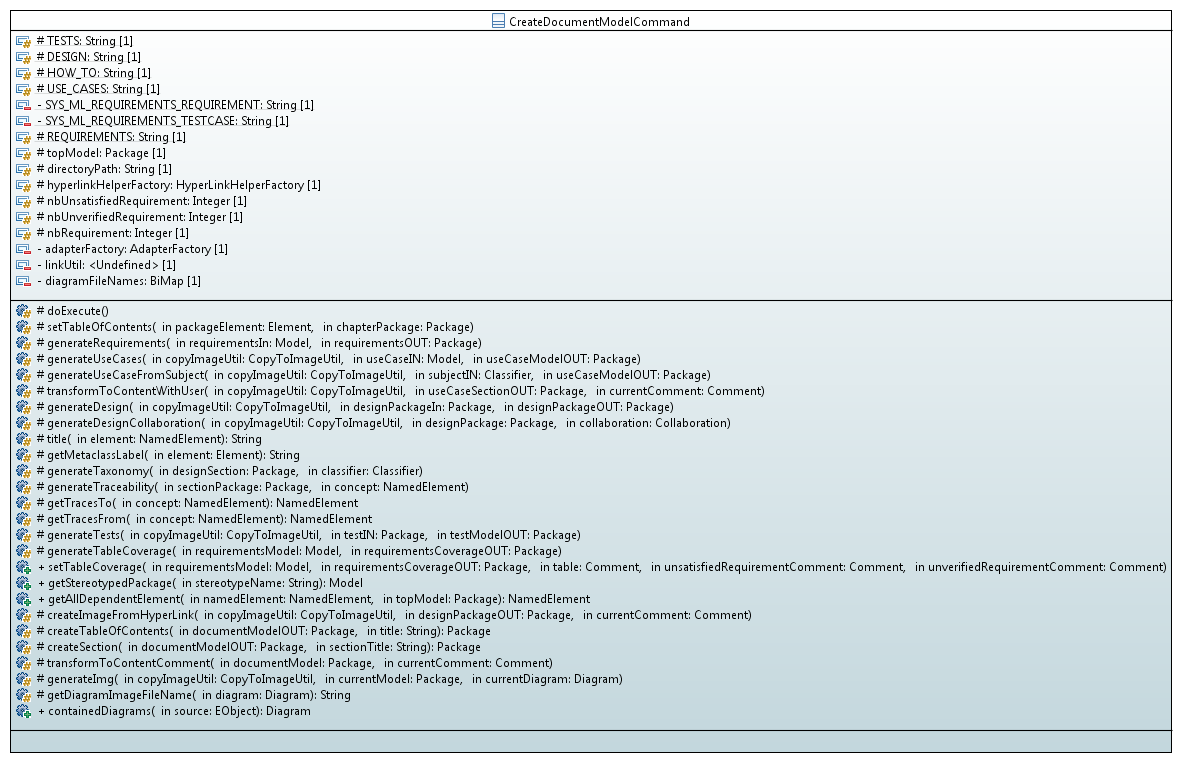Click the operation icon next to getDiagramImageFileName
This screenshot has width=1182, height=763.
pyautogui.click(x=23, y=695)
